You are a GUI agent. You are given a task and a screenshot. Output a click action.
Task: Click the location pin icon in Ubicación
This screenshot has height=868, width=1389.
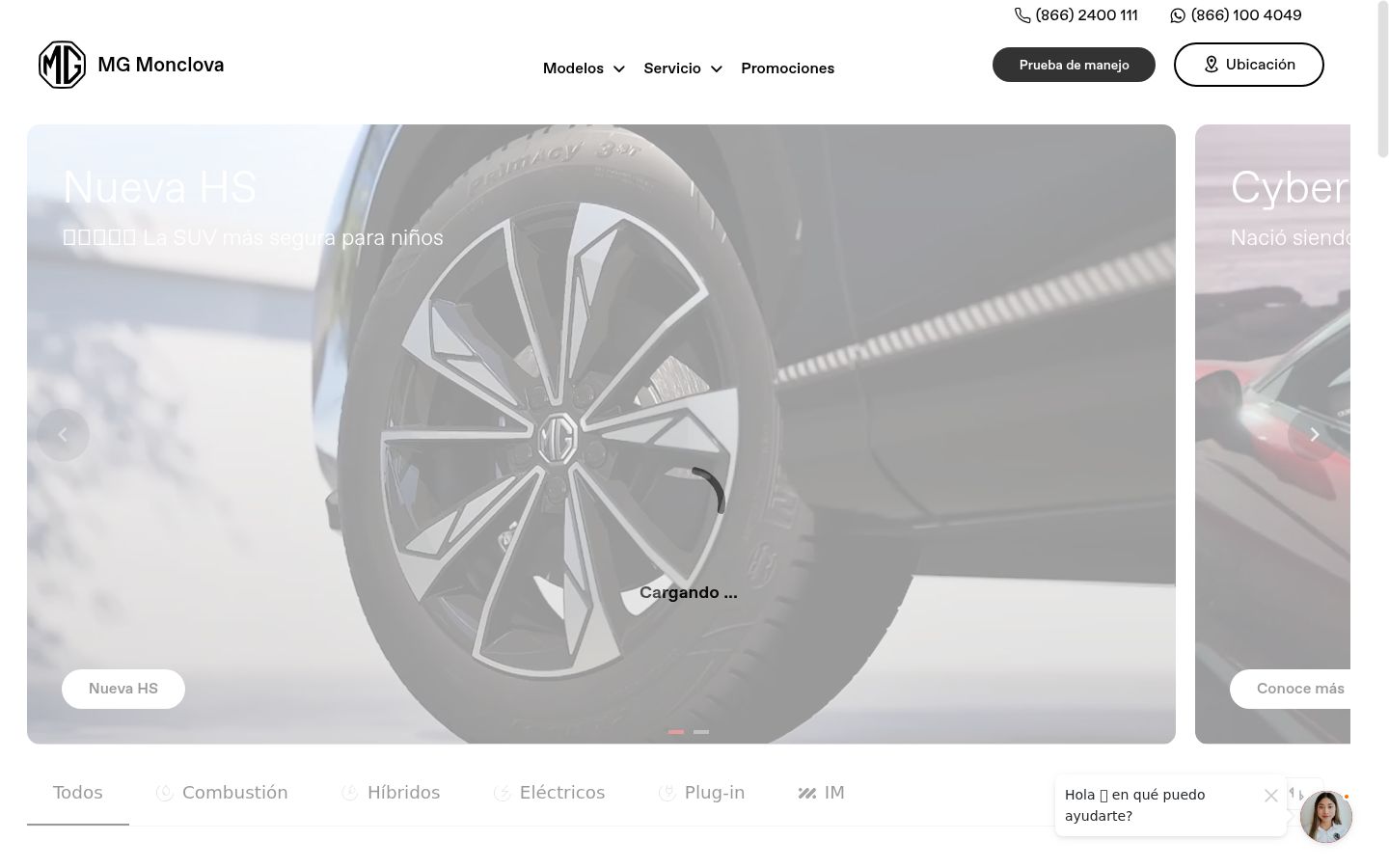[x=1212, y=65]
